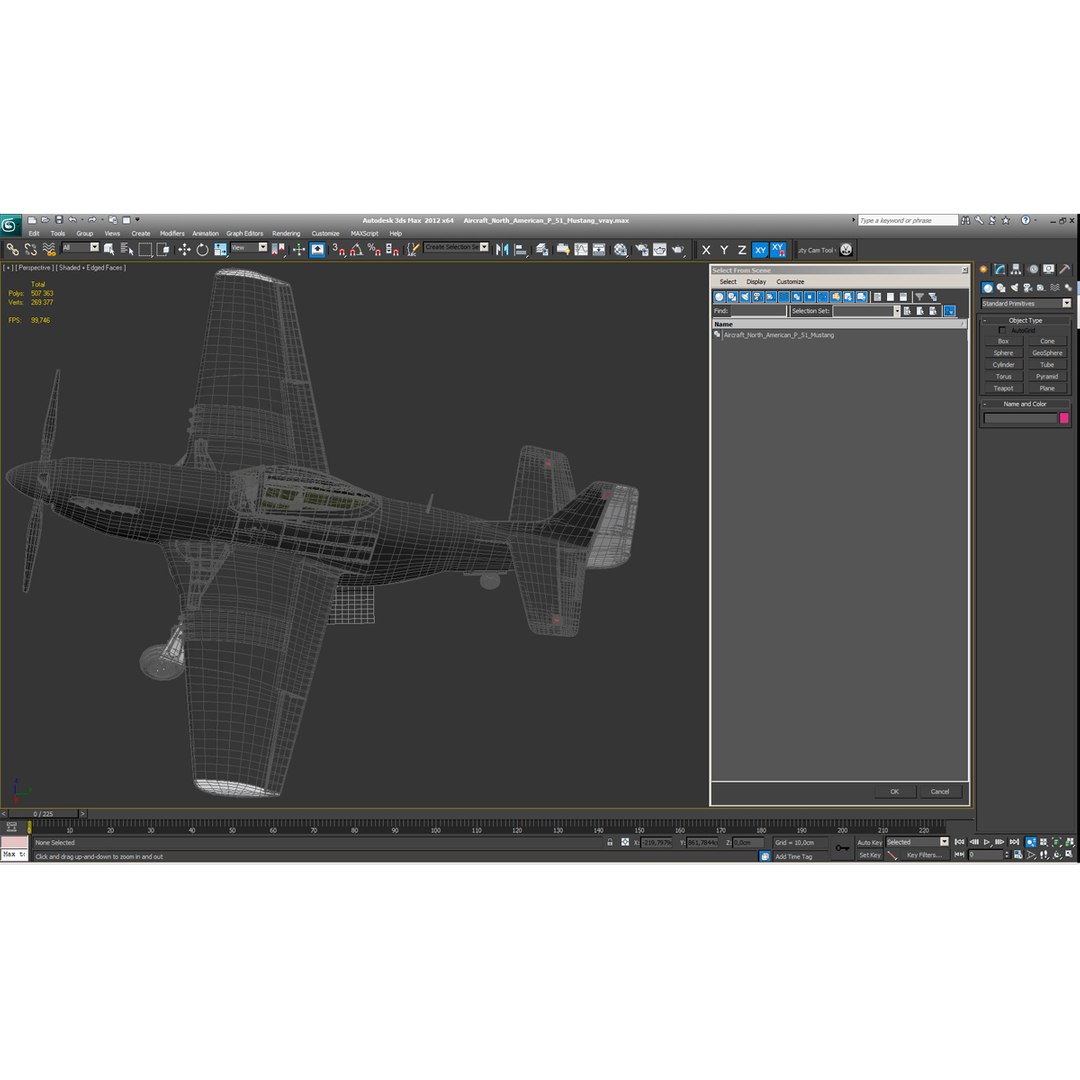Select the Select and Link tool
This screenshot has height=1080, width=1080.
(12, 249)
